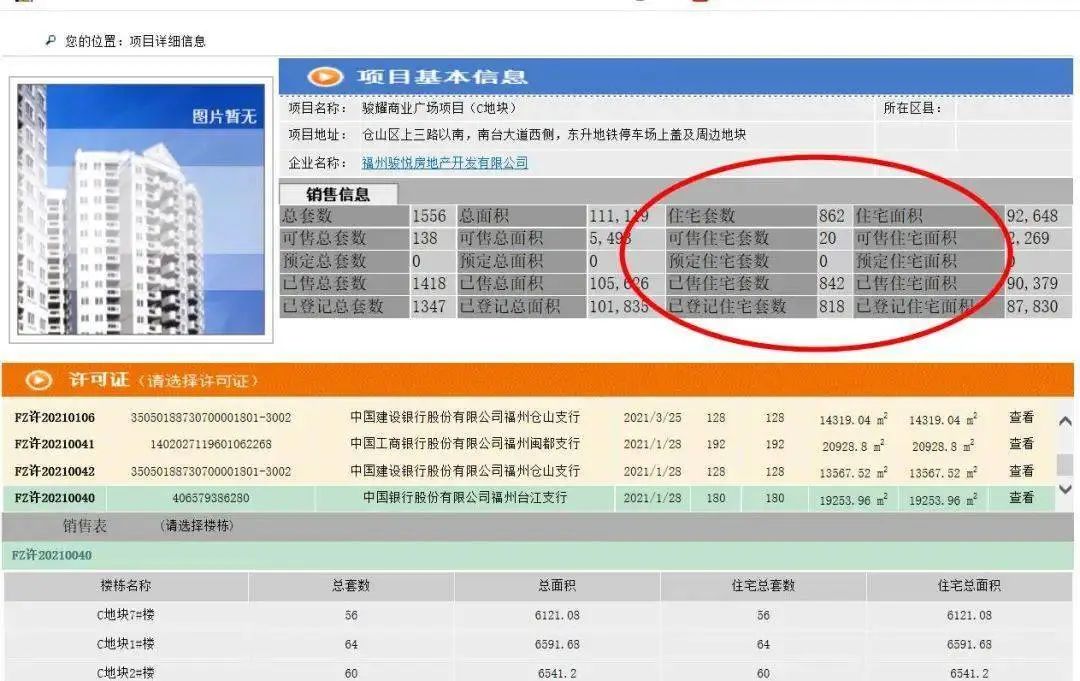This screenshot has width=1080, height=681.
Task: Click the 可售总套数 value 138
Action: point(425,238)
